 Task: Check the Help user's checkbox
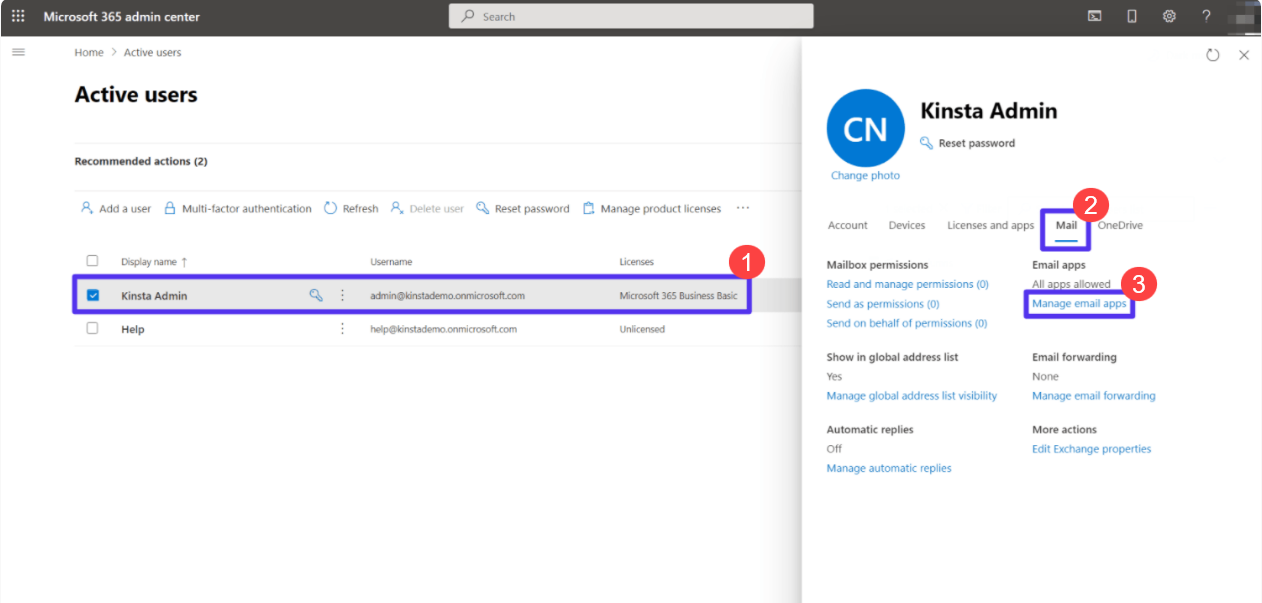click(92, 328)
